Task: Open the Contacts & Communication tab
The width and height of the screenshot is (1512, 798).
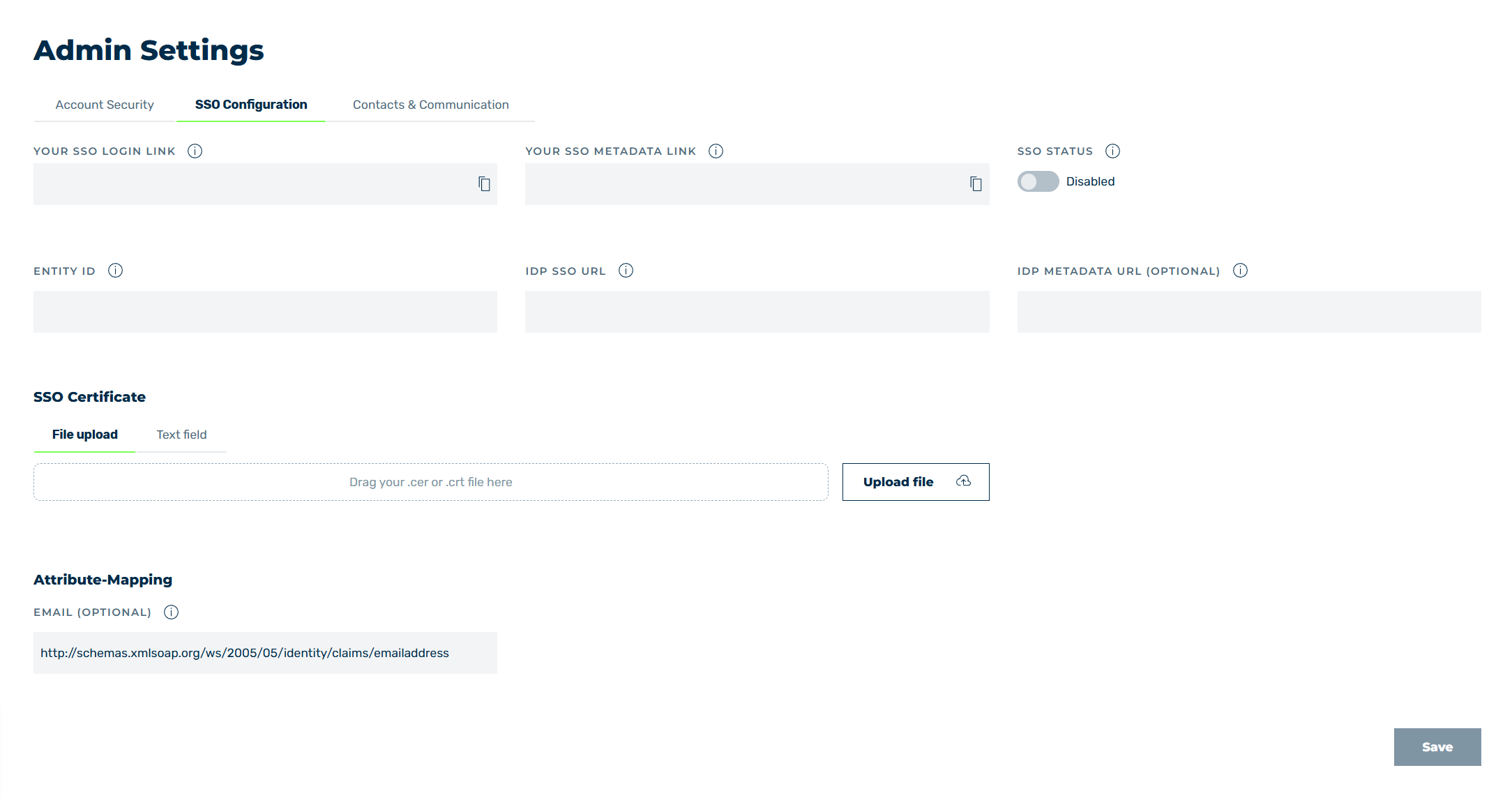Action: pyautogui.click(x=431, y=105)
